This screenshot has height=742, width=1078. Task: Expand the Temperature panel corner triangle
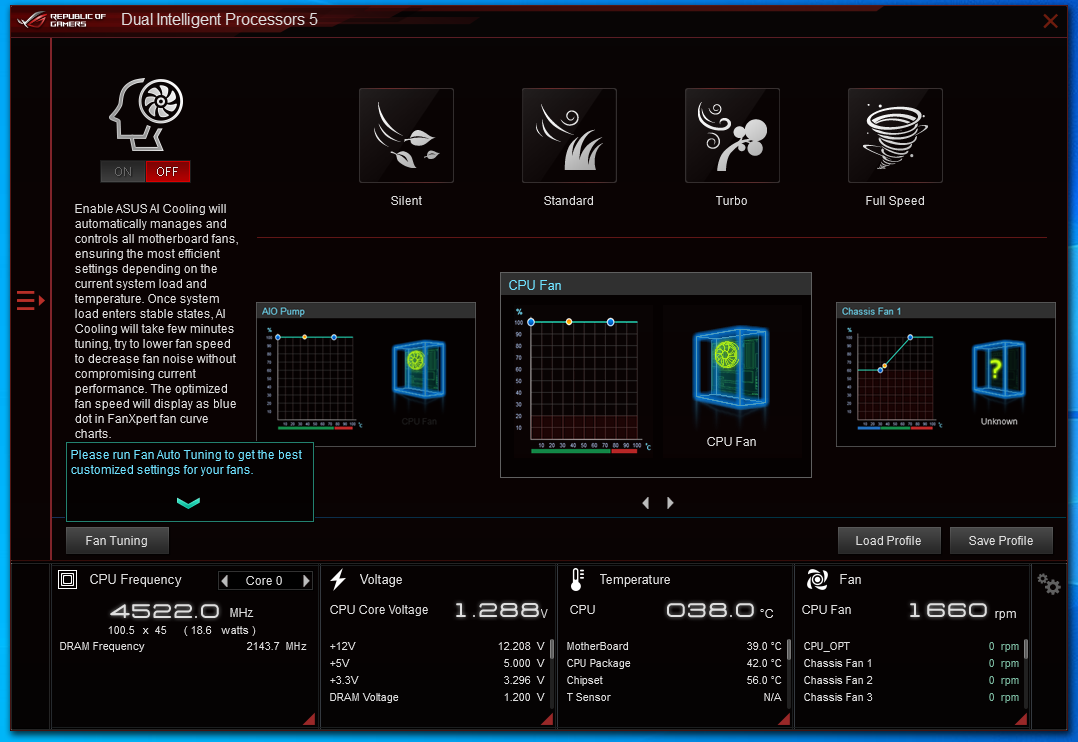tap(785, 719)
